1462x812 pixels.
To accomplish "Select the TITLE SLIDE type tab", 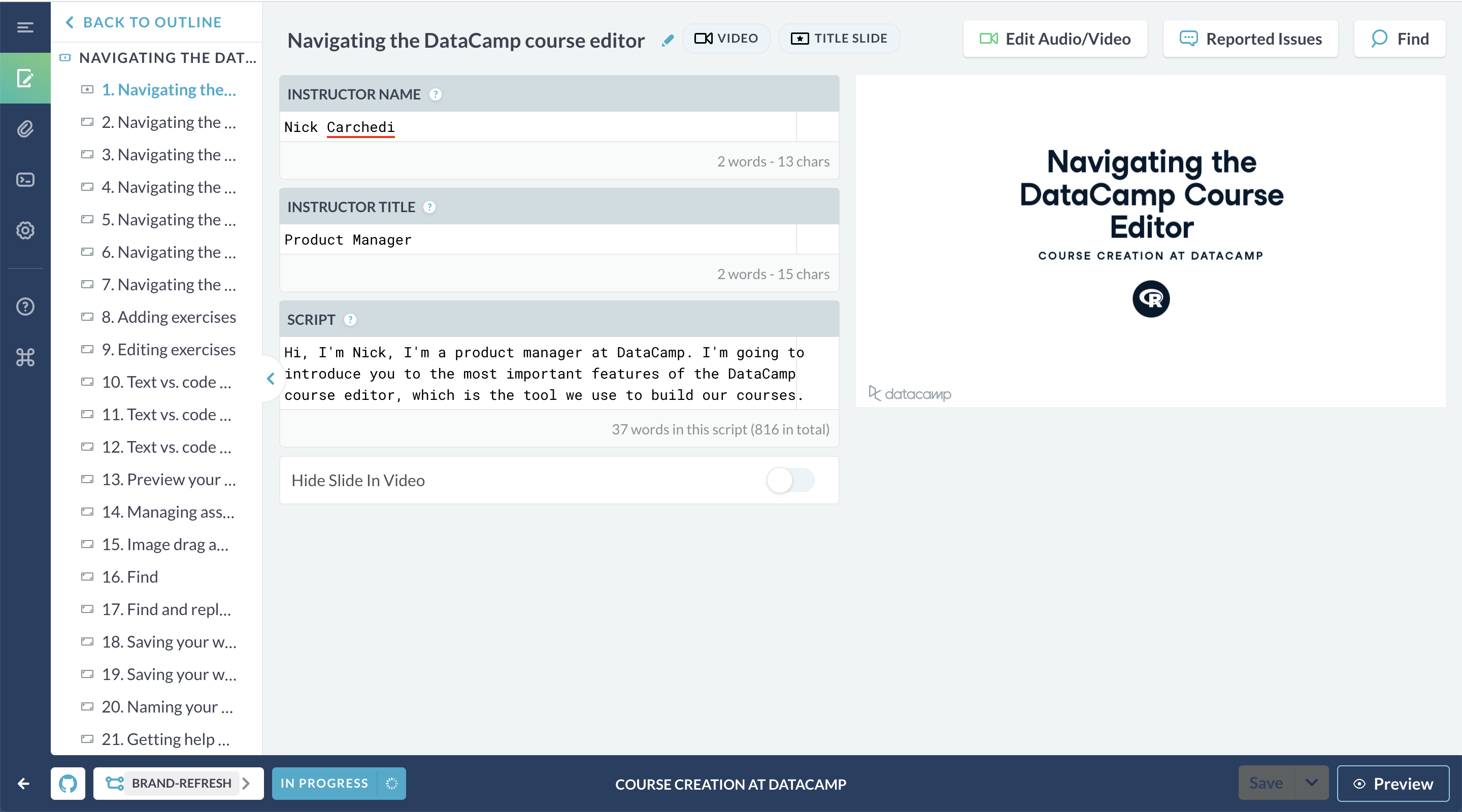I will 839,38.
